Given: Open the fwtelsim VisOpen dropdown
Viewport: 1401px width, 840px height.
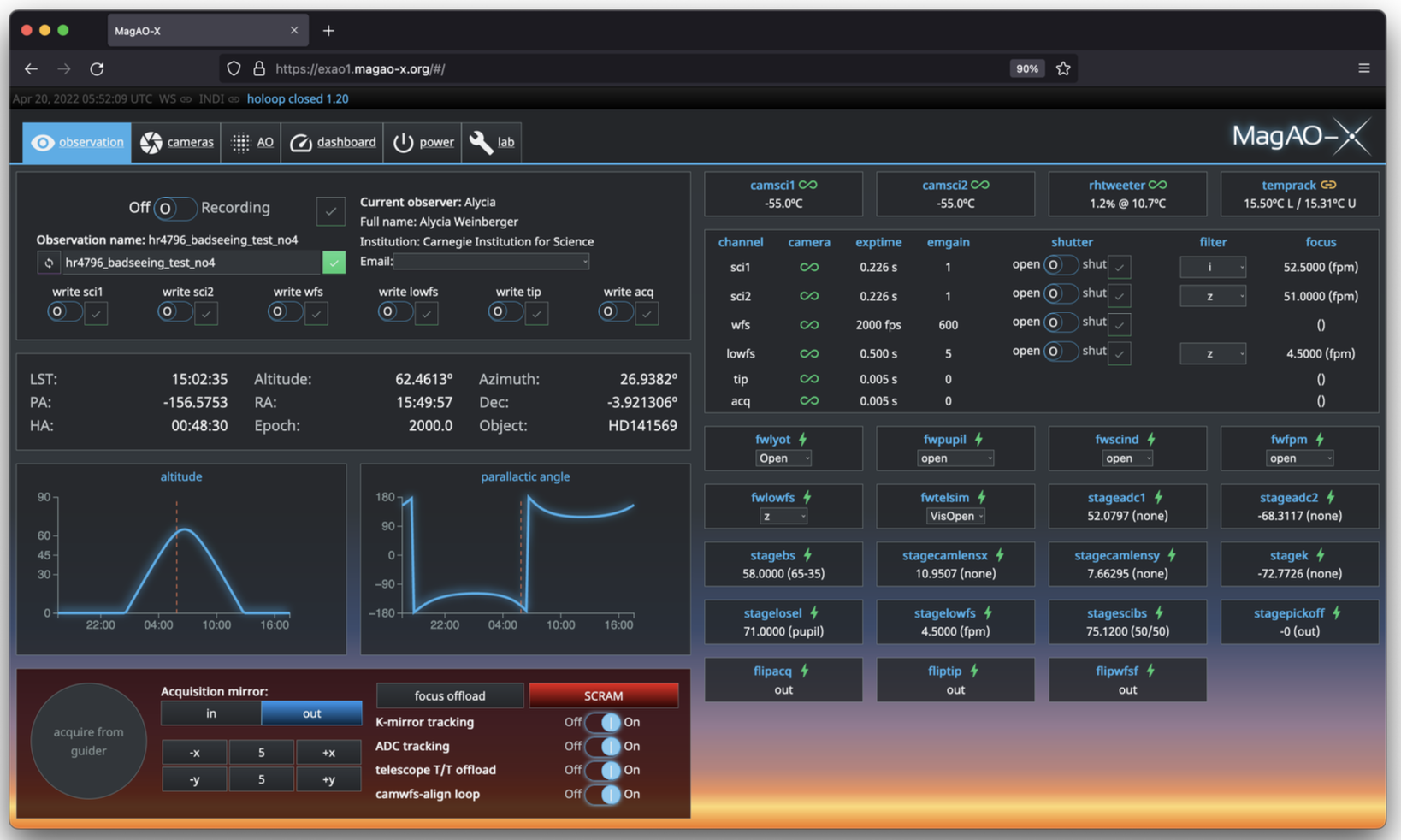Looking at the screenshot, I should click(955, 517).
